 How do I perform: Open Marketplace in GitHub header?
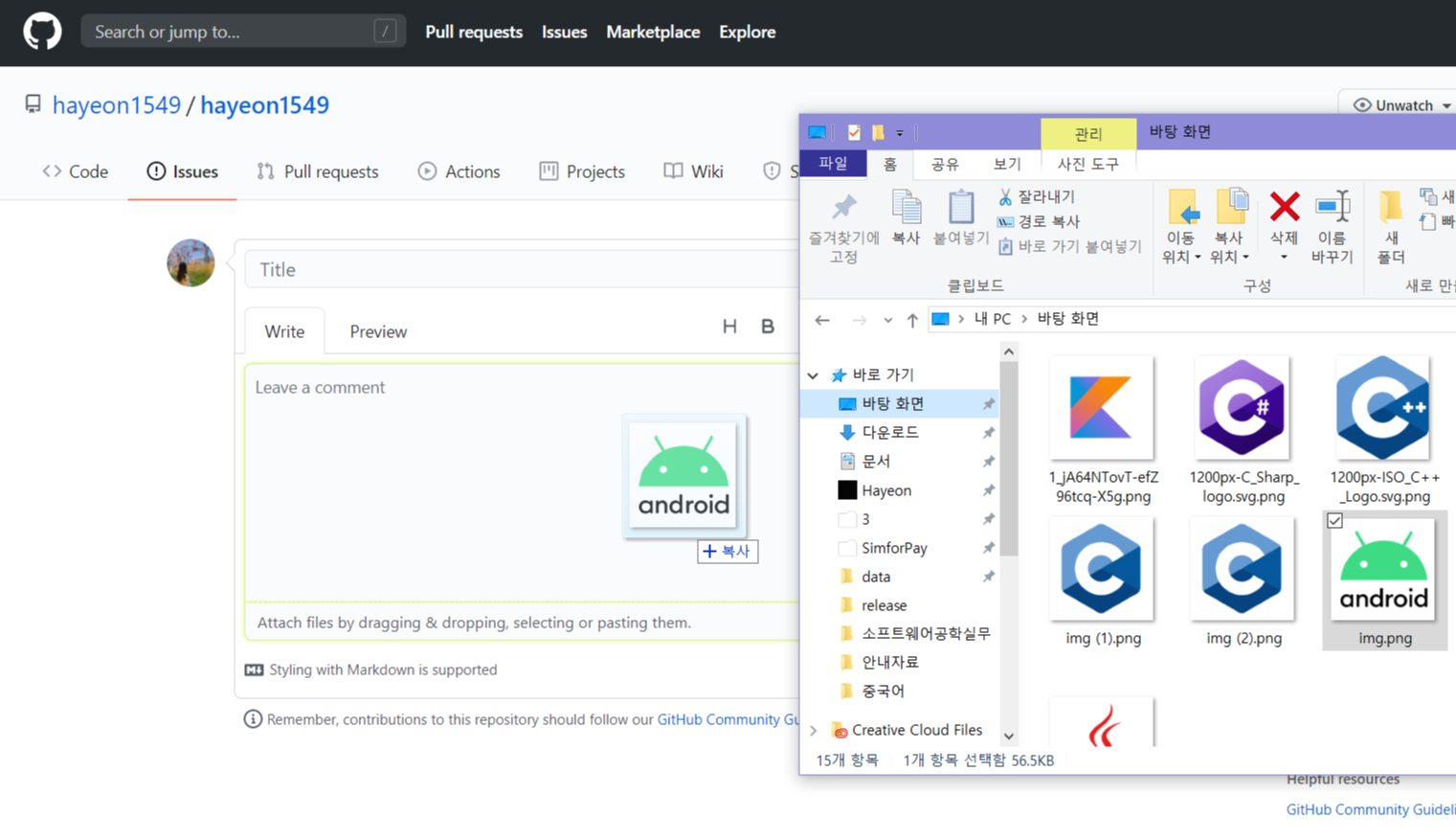pyautogui.click(x=653, y=32)
